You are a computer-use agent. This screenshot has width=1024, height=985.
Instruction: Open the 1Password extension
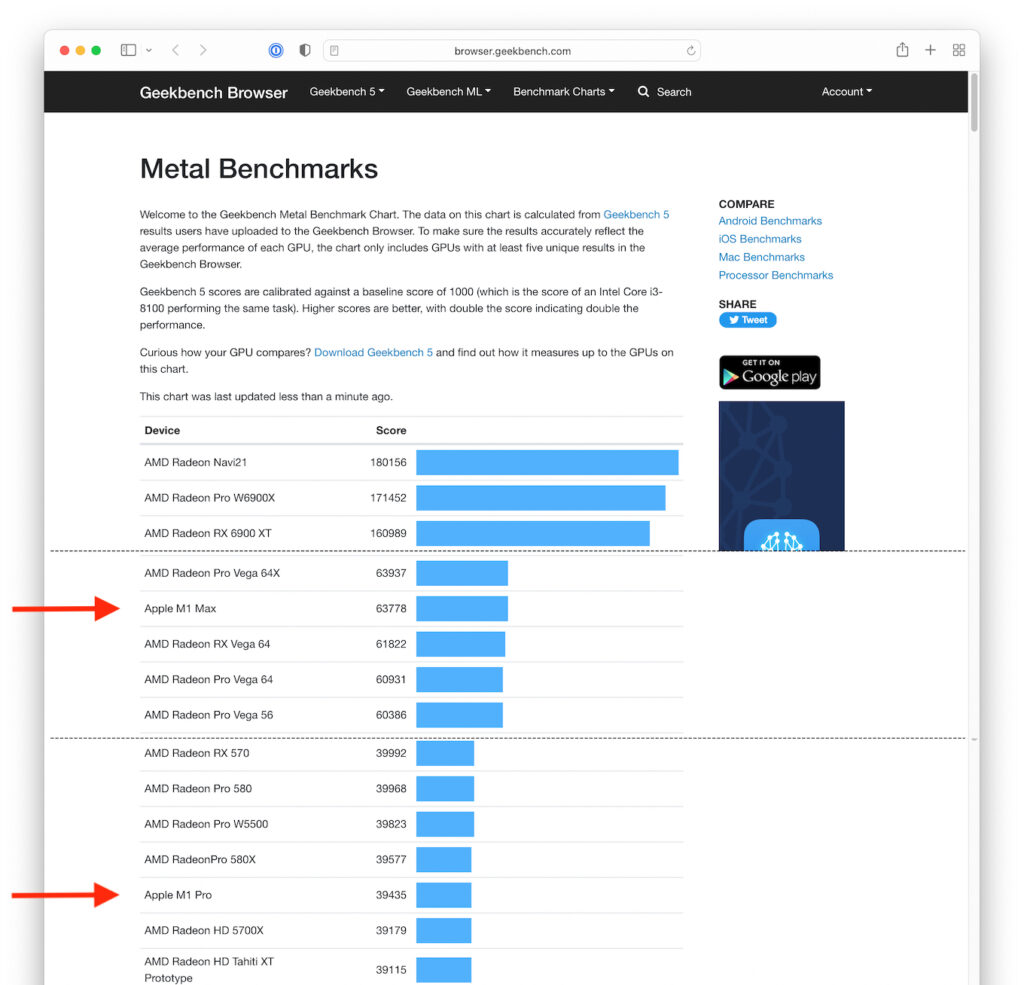pos(277,50)
